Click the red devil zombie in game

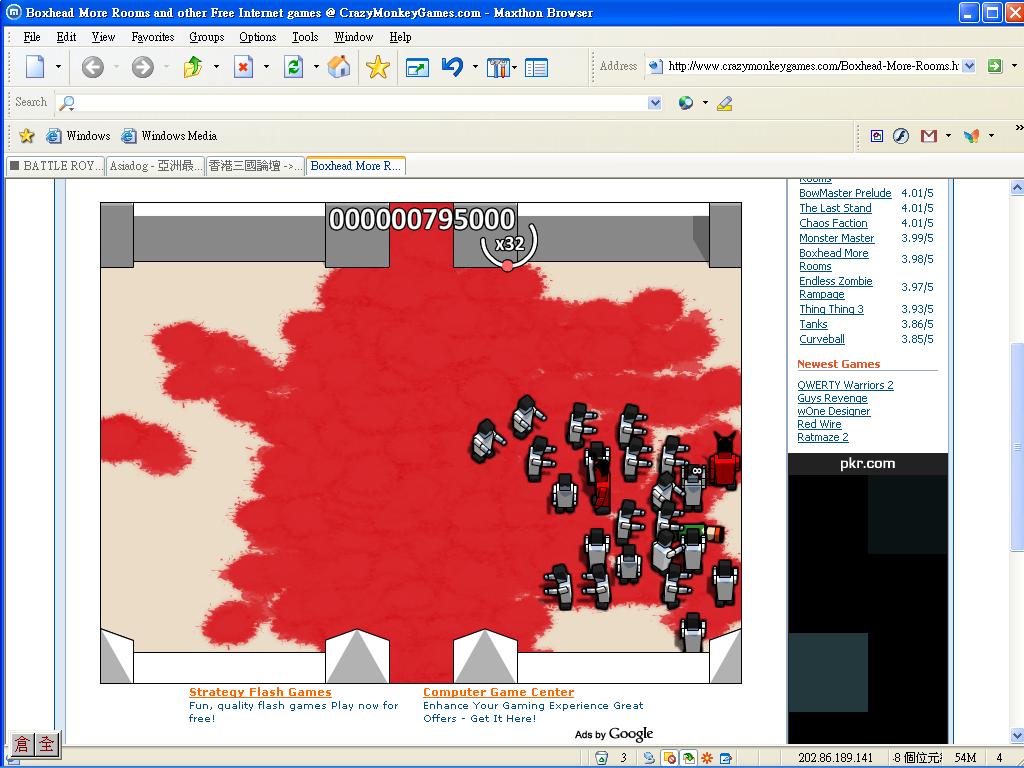pyautogui.click(x=724, y=460)
